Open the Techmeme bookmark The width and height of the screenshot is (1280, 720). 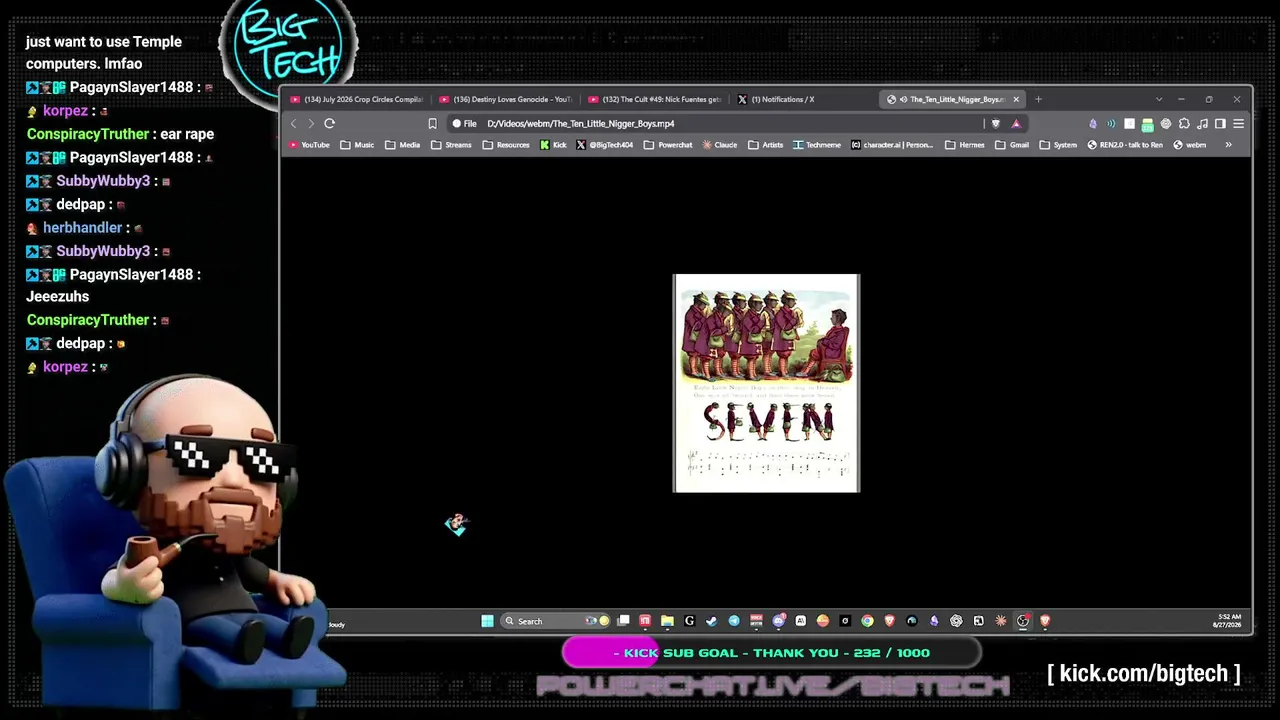click(817, 145)
